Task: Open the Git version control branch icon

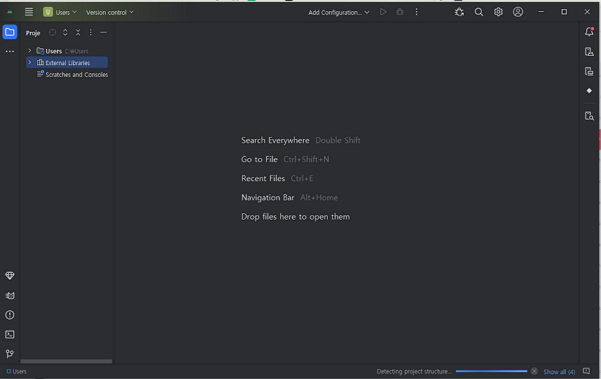Action: [10, 354]
